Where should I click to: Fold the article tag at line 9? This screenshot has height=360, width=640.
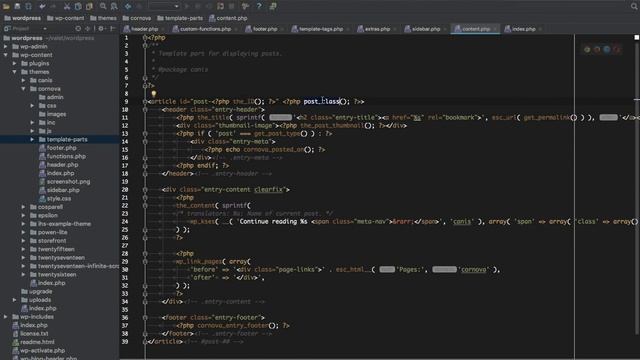[x=145, y=102]
